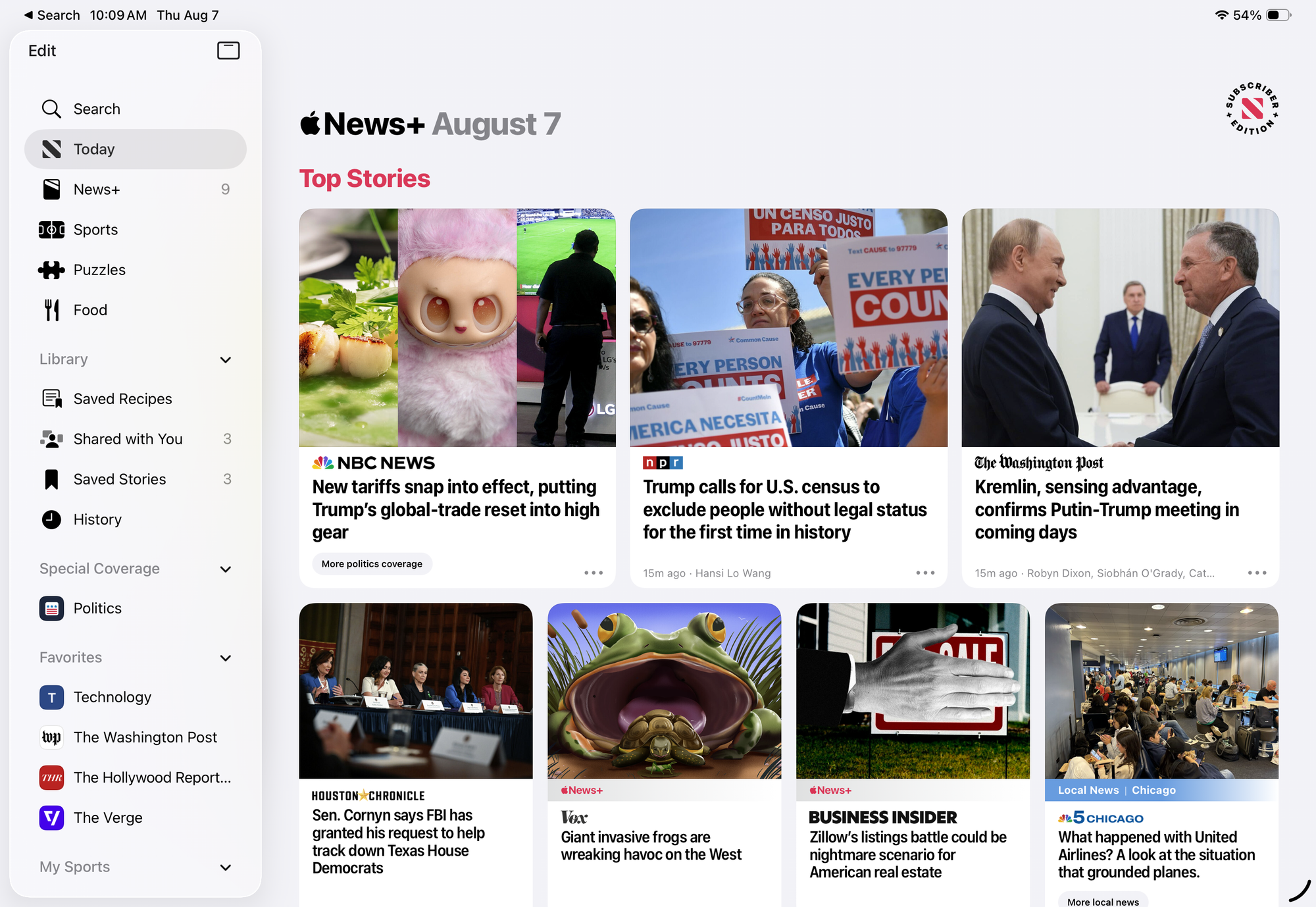Tap More politics coverage
The width and height of the screenshot is (1316, 907).
[x=372, y=564]
